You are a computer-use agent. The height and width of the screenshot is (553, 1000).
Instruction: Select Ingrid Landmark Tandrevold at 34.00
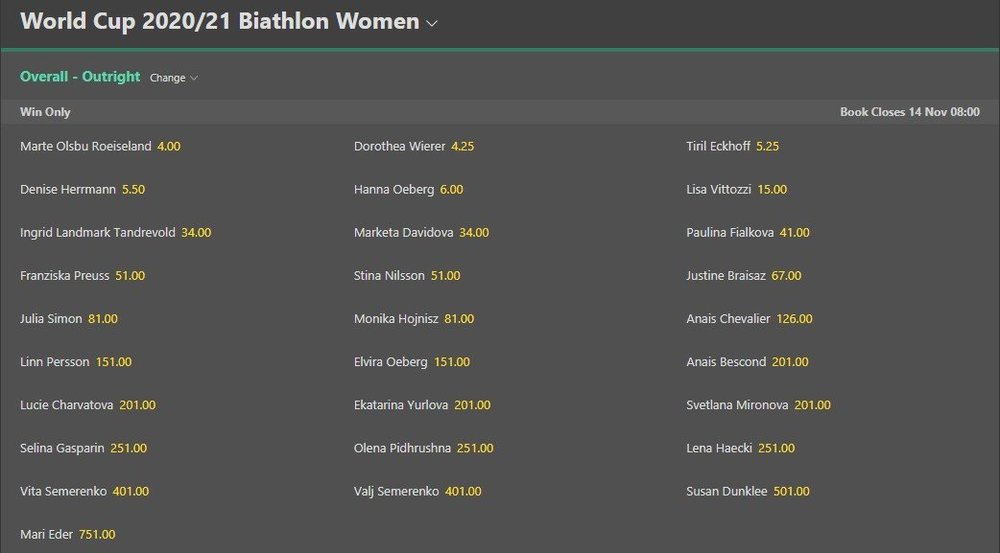196,233
